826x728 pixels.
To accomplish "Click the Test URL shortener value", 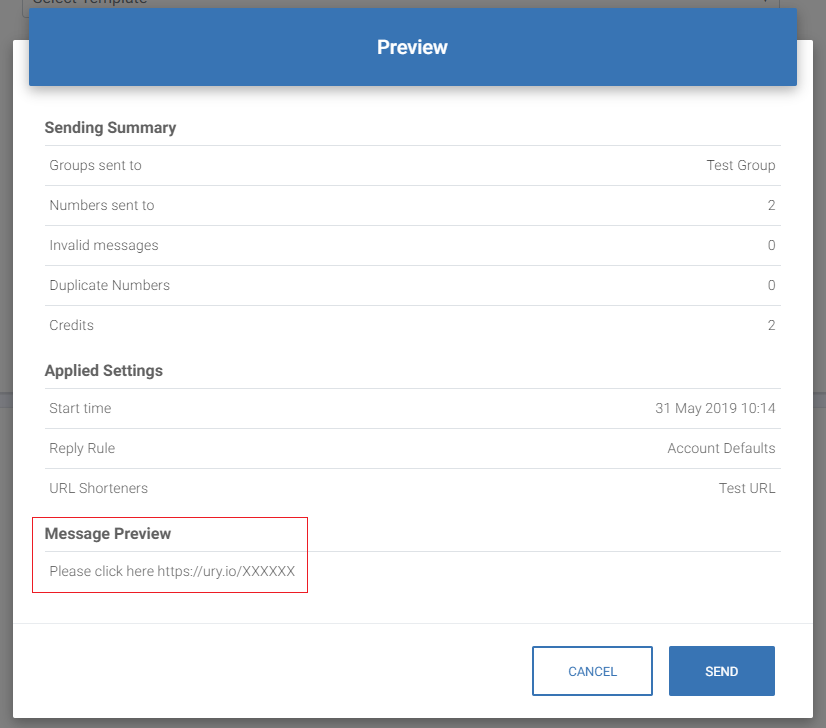I will pyautogui.click(x=748, y=488).
